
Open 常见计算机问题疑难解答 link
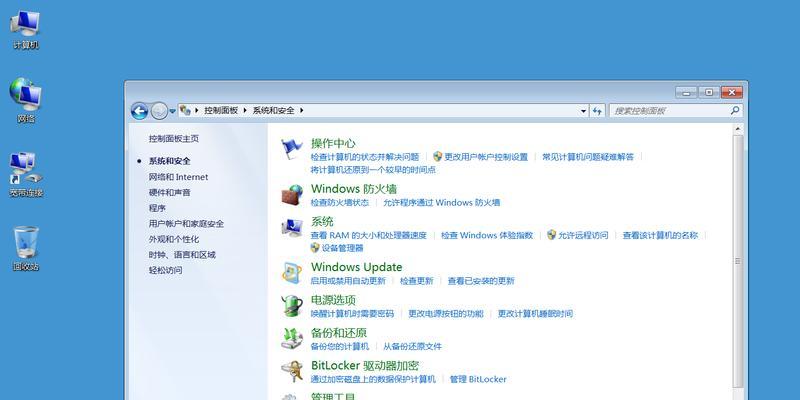[x=588, y=157]
